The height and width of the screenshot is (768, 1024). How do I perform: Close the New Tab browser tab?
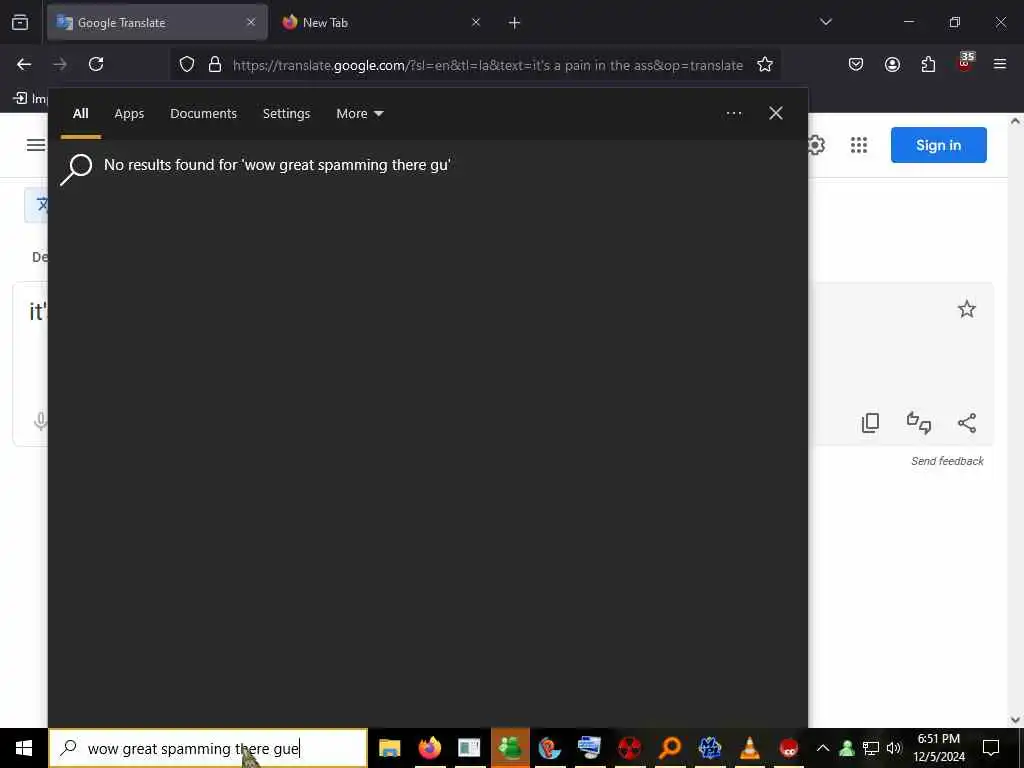476,22
